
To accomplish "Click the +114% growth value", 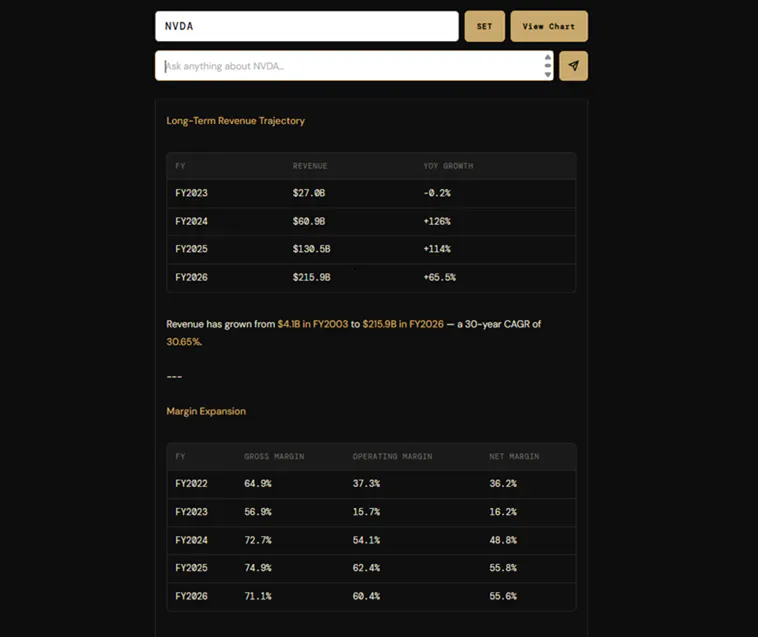I will point(437,249).
